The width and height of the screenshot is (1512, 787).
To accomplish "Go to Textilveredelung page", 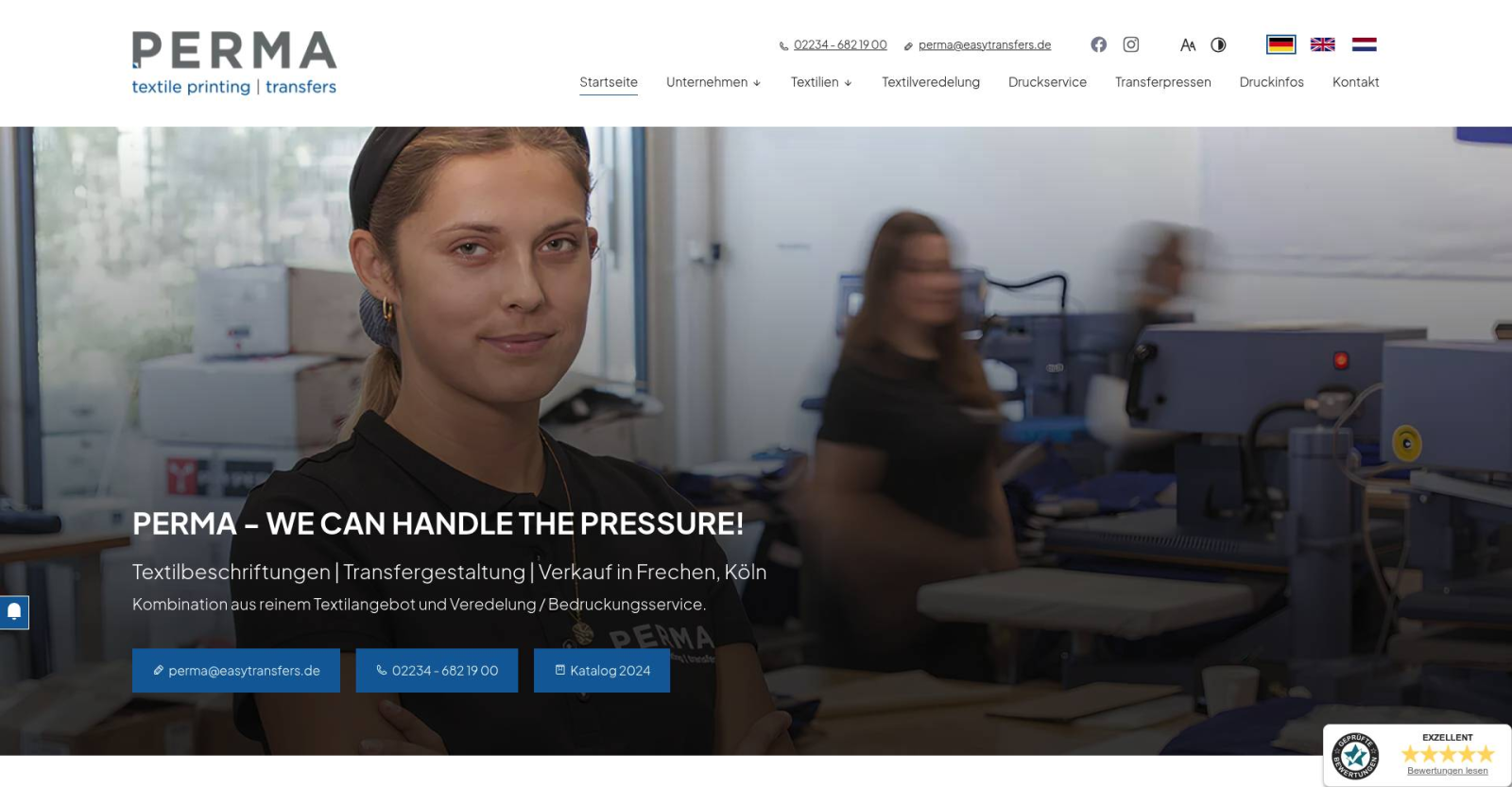I will coord(931,82).
